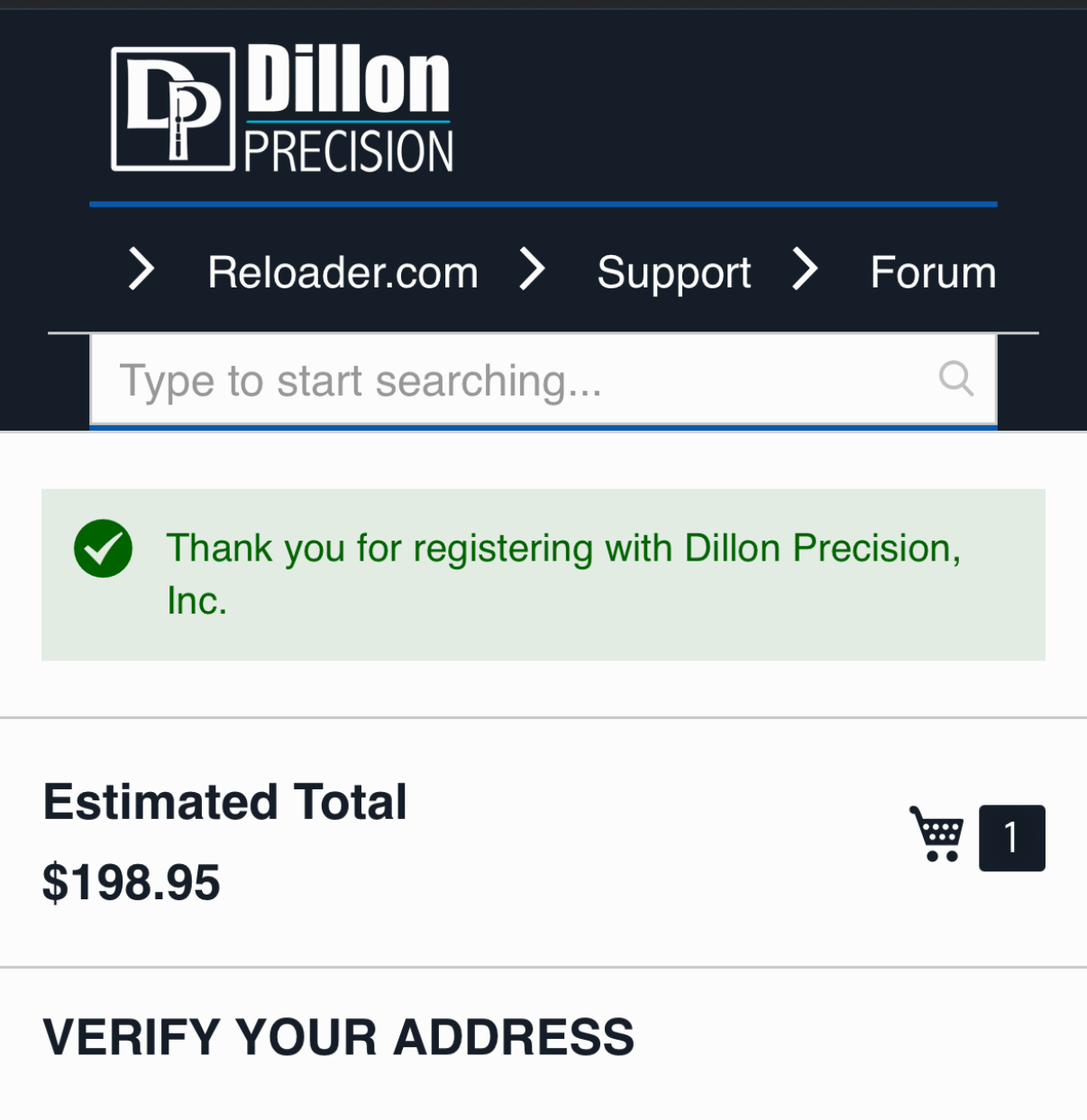Click the Verify Your Address heading

[x=339, y=1037]
